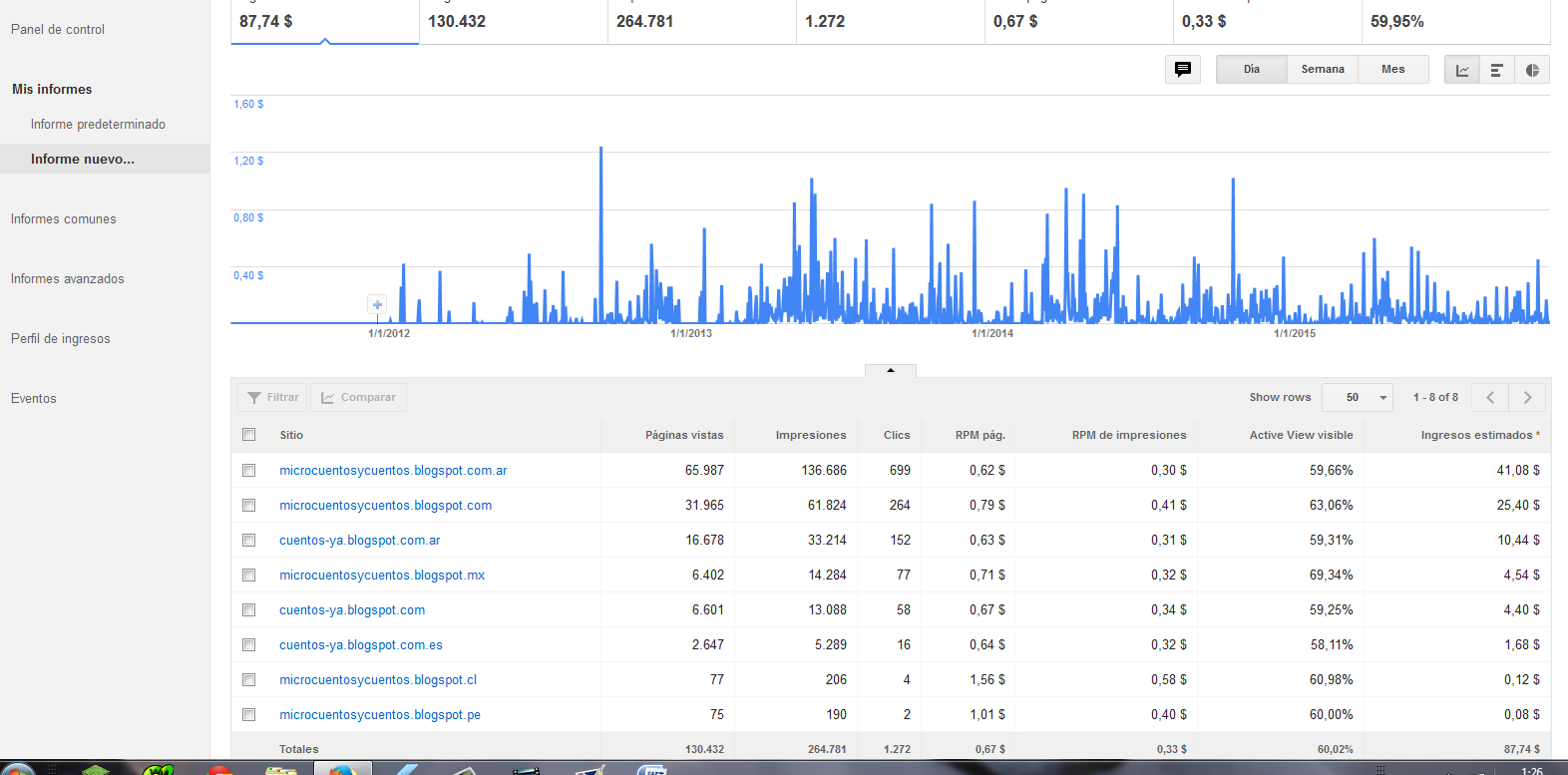This screenshot has width=1568, height=775.
Task: Open microcuentosycuentos.blogspot.cl site link
Action: (x=378, y=680)
